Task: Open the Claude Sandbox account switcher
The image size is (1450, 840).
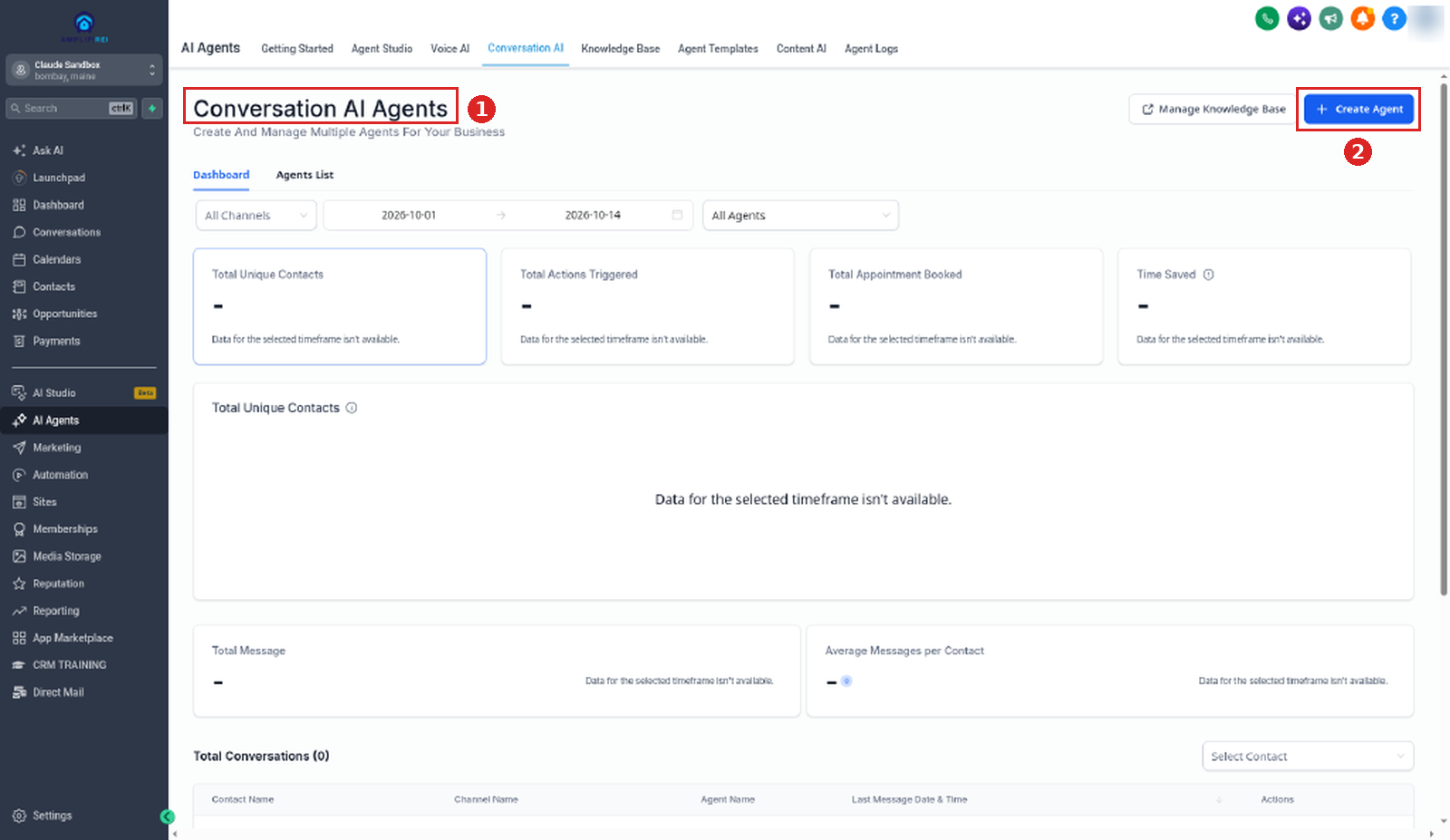Action: [84, 70]
